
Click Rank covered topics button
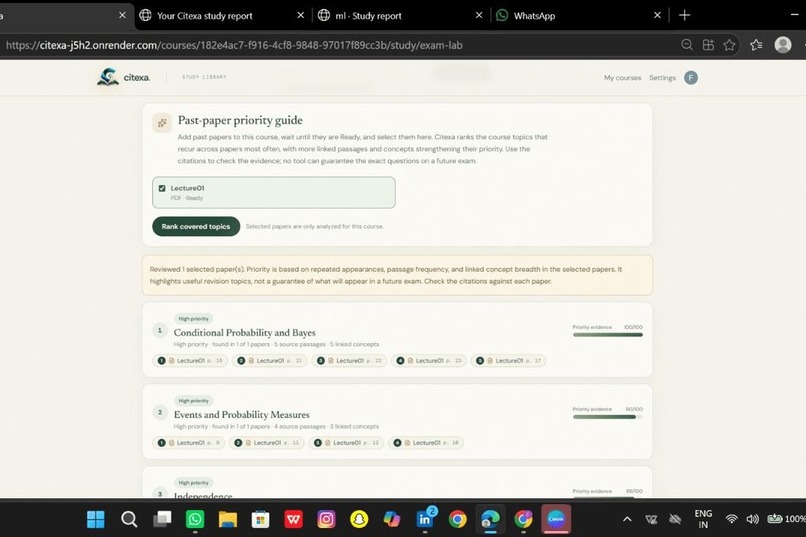pos(196,227)
